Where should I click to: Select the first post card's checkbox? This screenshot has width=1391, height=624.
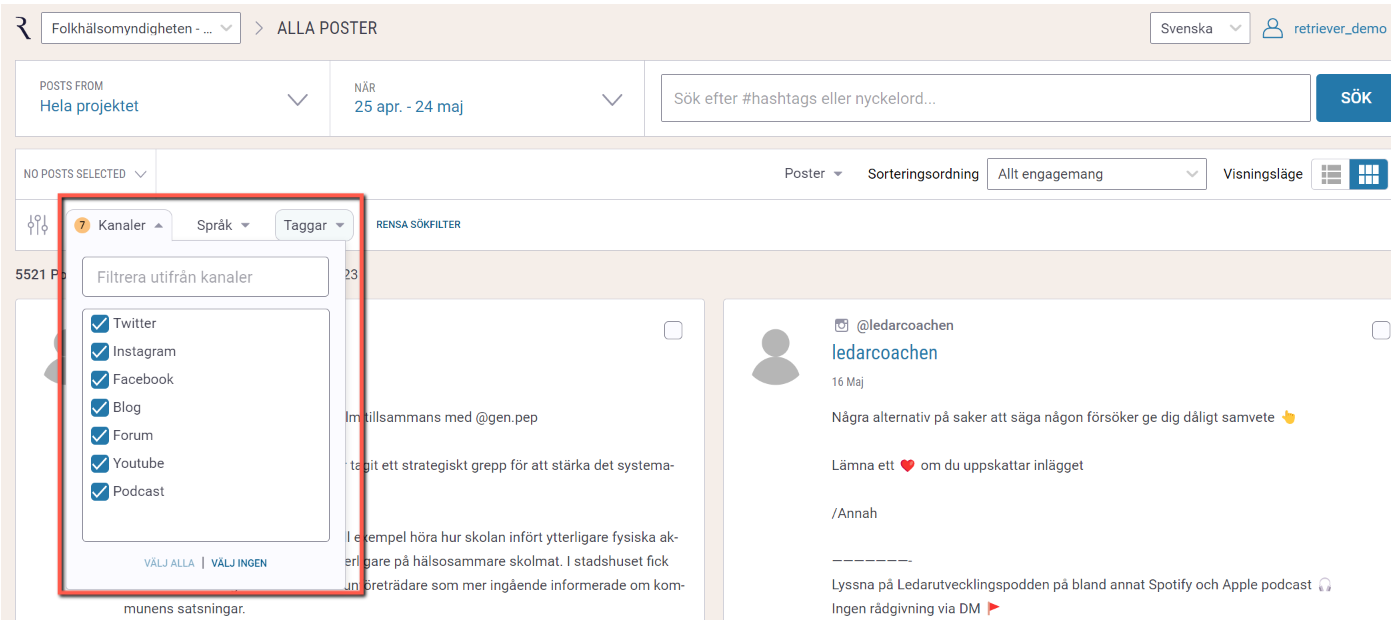click(x=673, y=330)
